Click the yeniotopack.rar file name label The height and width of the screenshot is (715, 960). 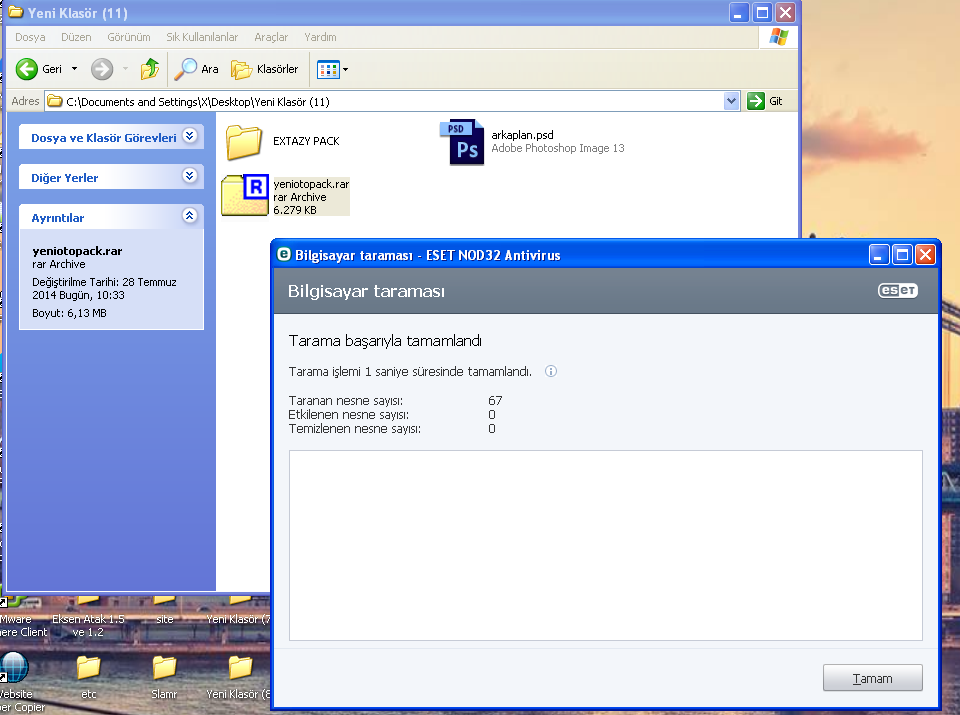pyautogui.click(x=311, y=184)
